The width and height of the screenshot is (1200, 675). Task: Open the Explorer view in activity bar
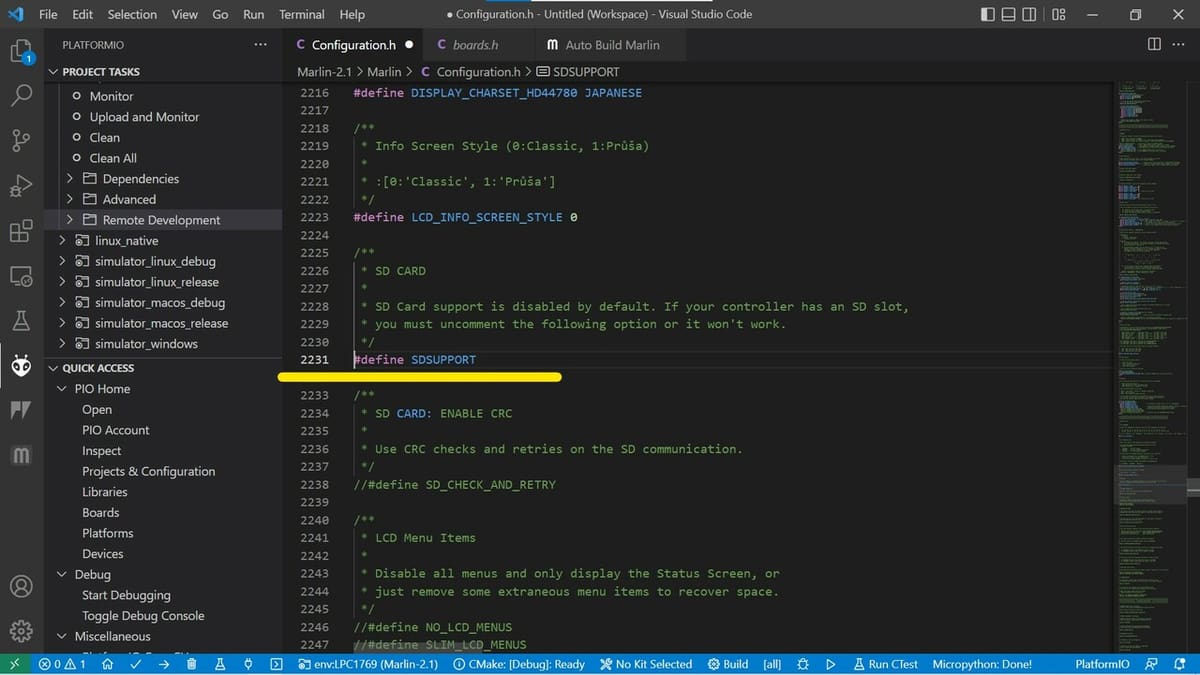21,51
